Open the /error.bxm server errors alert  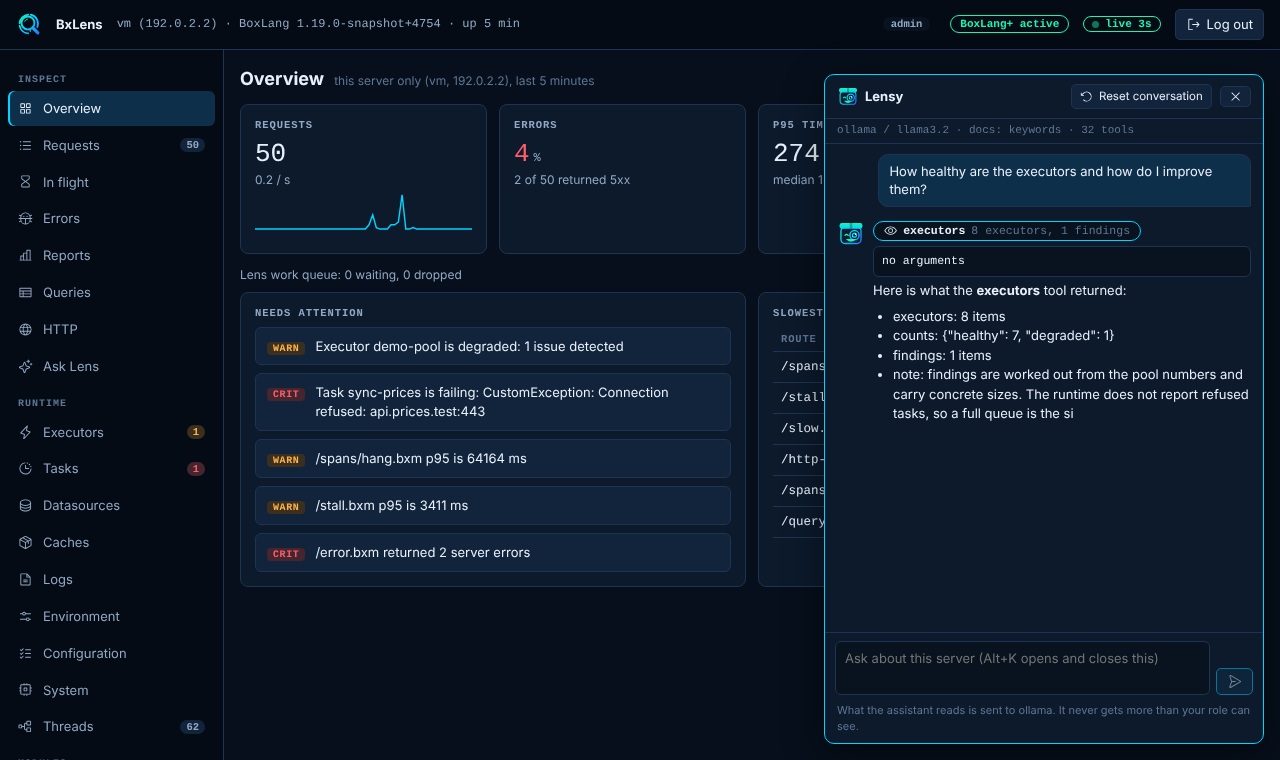493,552
